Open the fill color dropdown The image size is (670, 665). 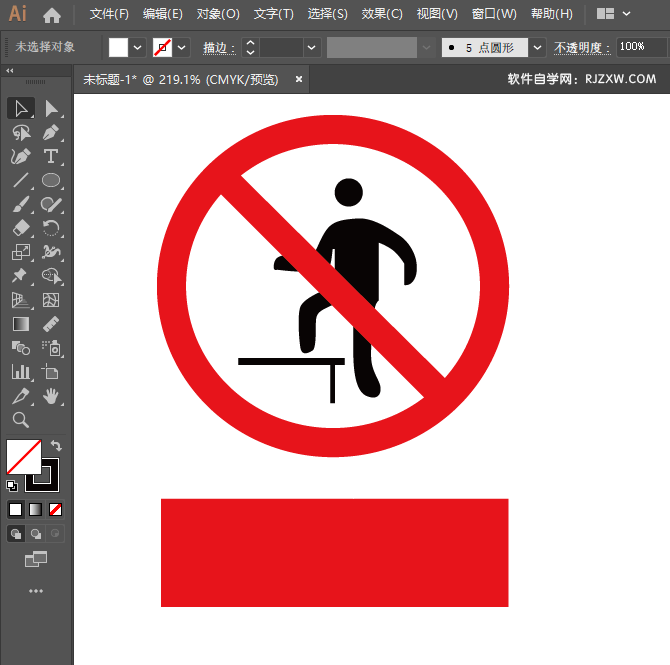(138, 47)
